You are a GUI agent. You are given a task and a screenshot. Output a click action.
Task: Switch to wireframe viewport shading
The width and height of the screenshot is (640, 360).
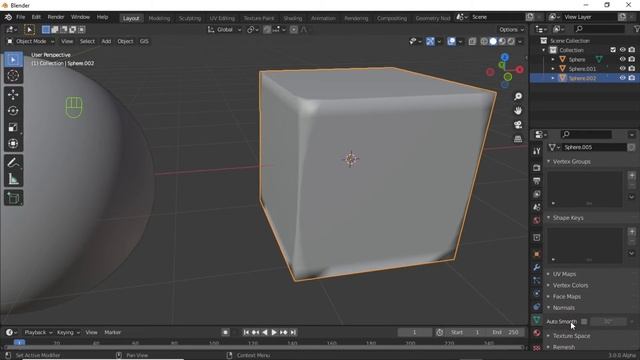pos(484,42)
